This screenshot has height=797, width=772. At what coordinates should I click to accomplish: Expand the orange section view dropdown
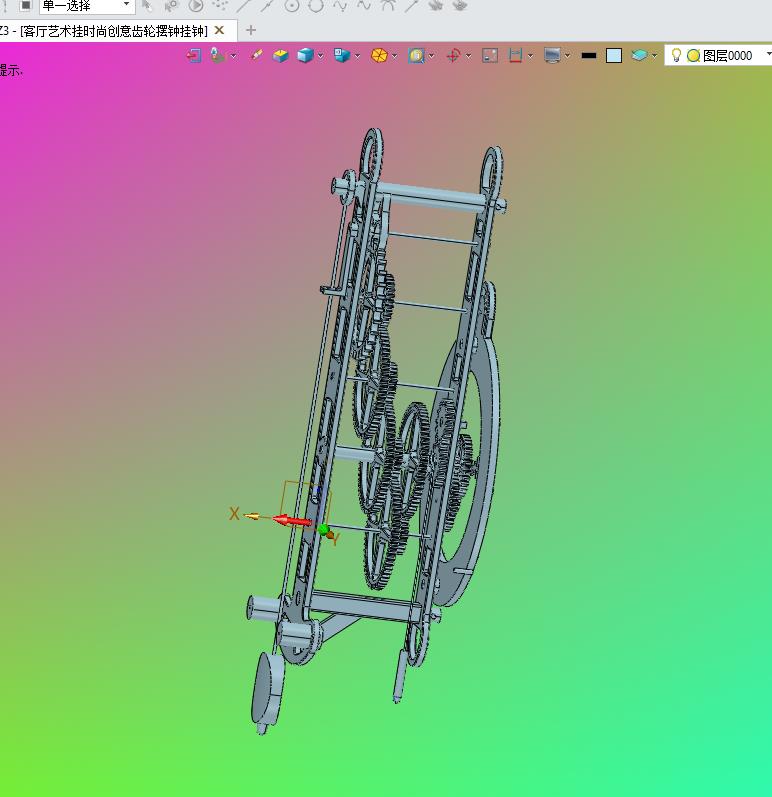pyautogui.click(x=395, y=56)
